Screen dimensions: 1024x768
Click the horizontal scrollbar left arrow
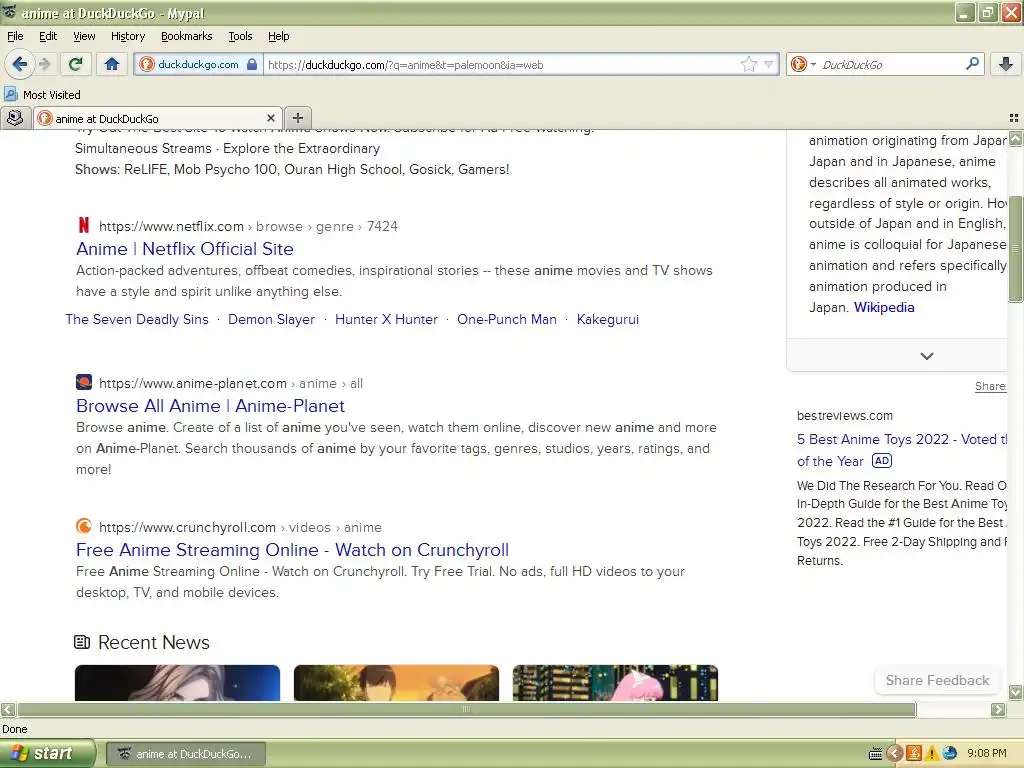[x=8, y=709]
